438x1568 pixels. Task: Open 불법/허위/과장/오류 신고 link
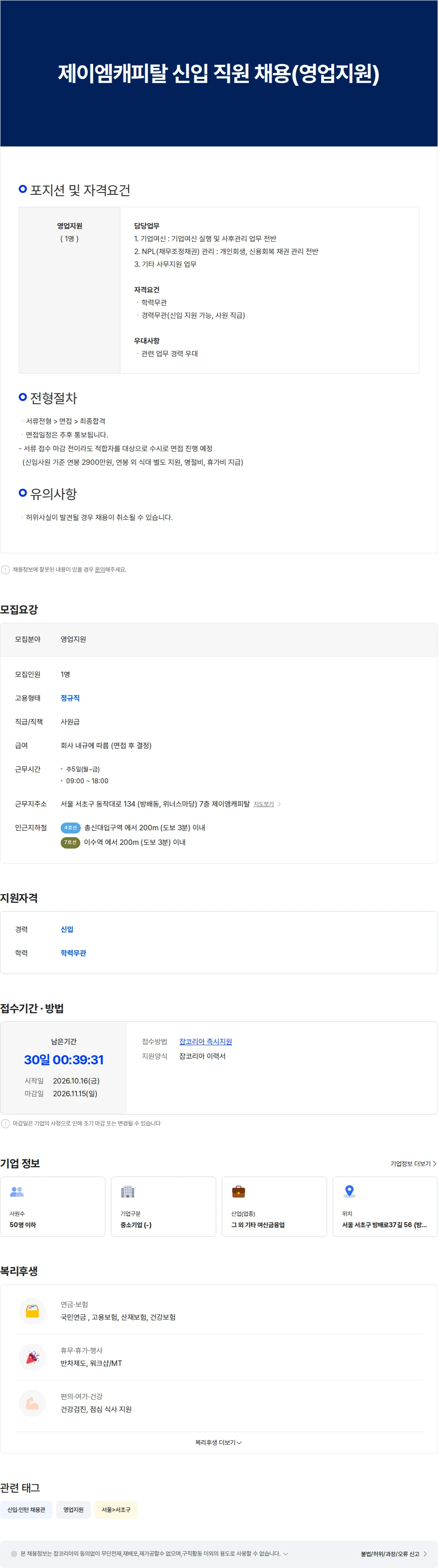[394, 1553]
